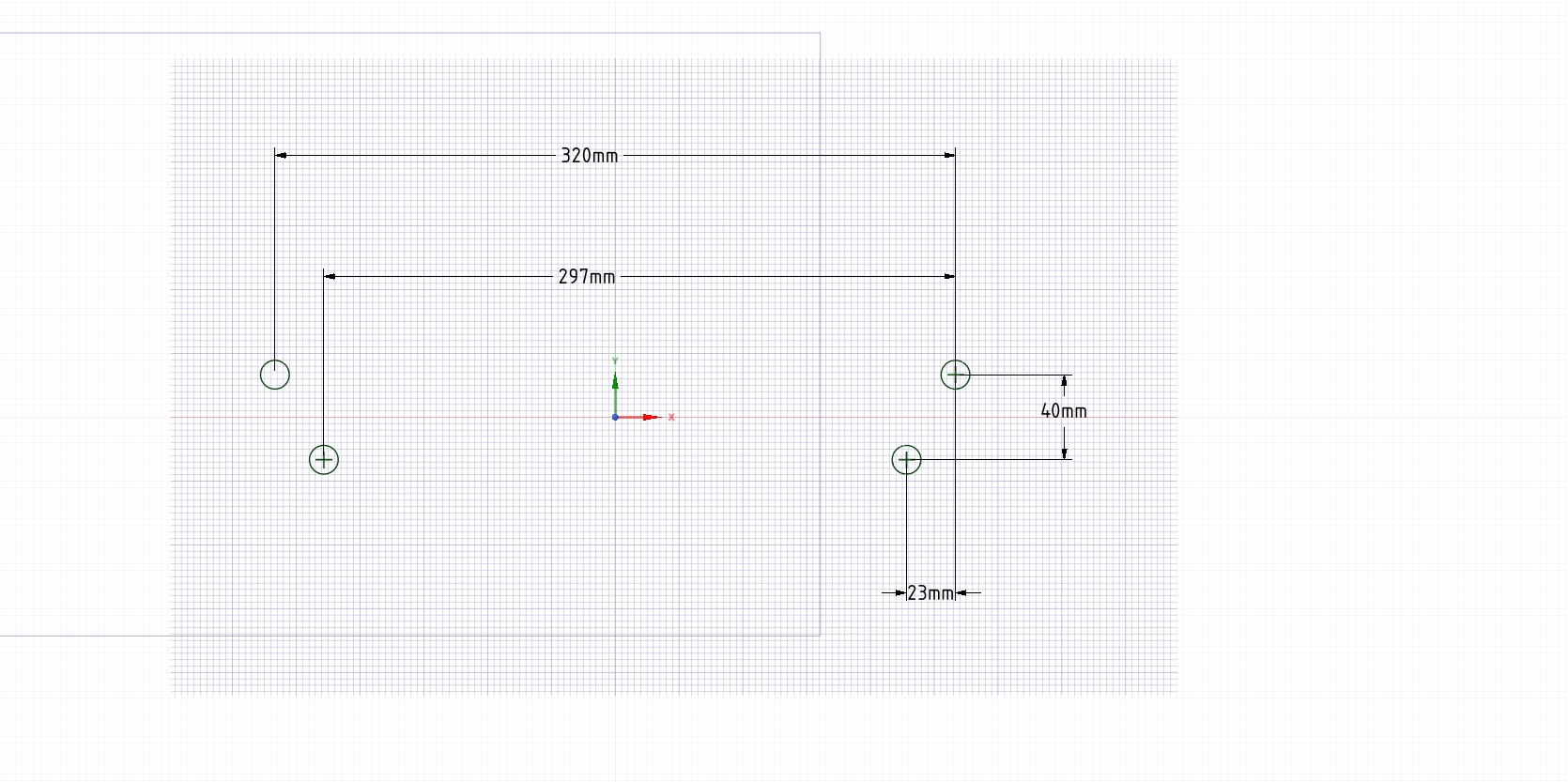The width and height of the screenshot is (1568, 782).
Task: Pick the lower-right circle with crosshair
Action: tap(906, 460)
